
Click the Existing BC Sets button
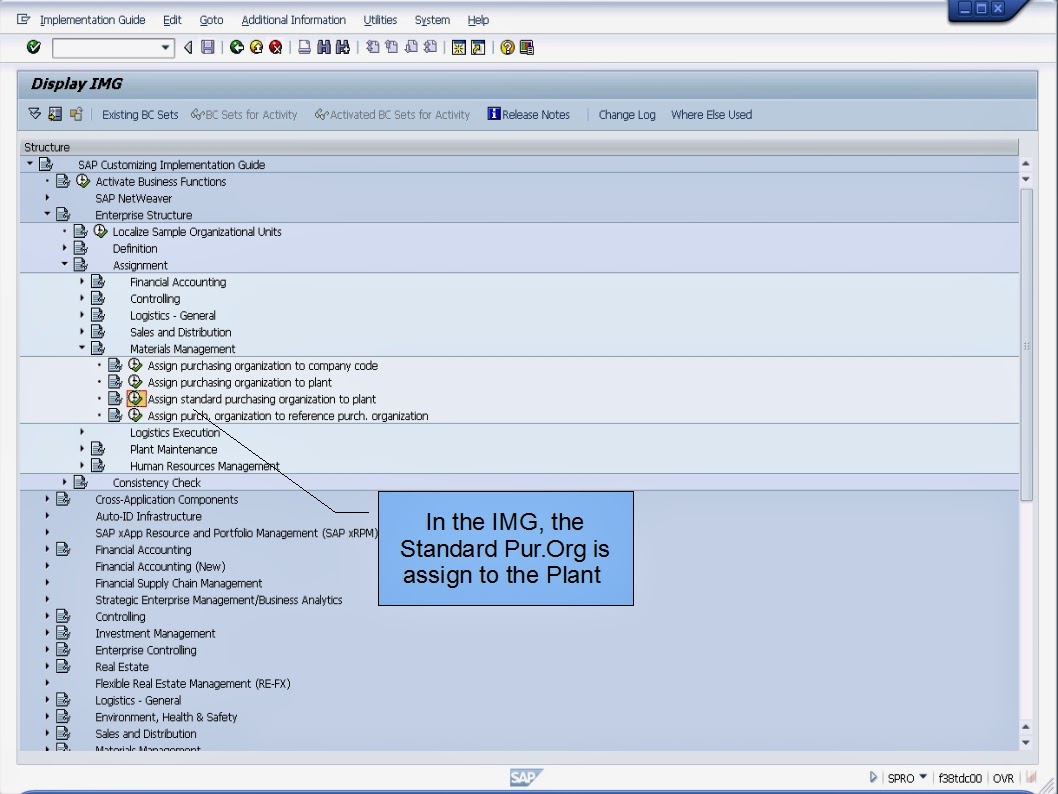click(139, 114)
